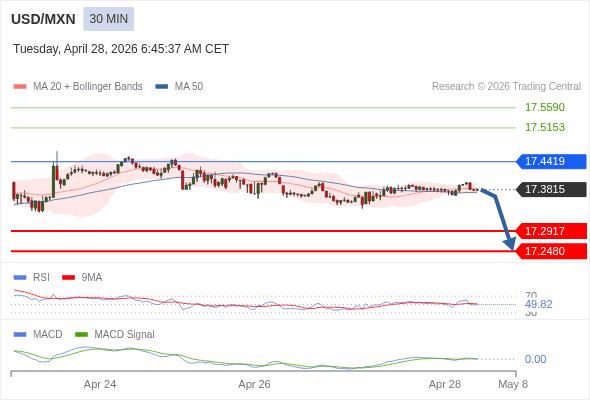Click the Research © 2026 Trading Central credit
Screen dimensions: 590x400
coord(506,87)
